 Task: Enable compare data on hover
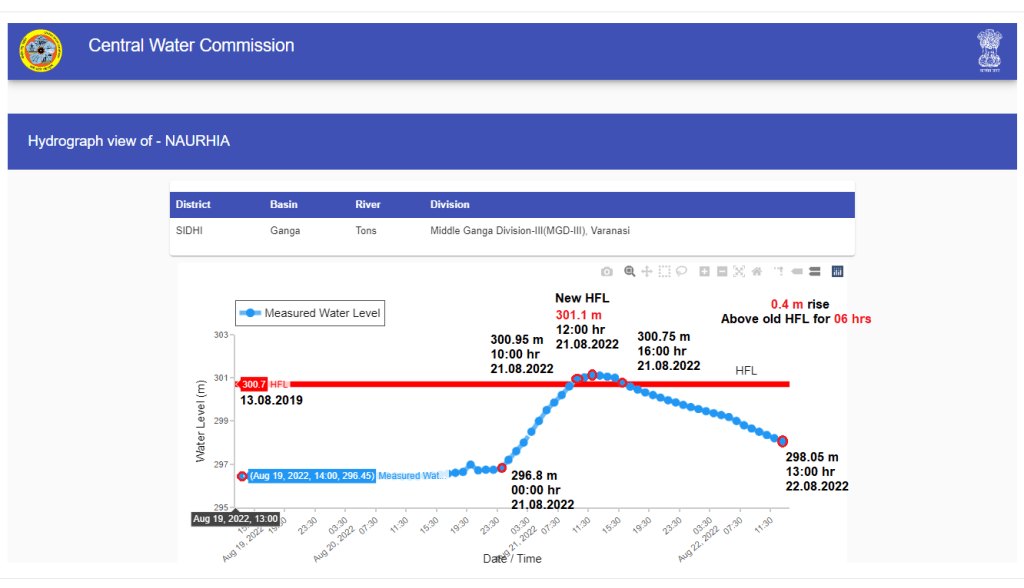point(815,271)
